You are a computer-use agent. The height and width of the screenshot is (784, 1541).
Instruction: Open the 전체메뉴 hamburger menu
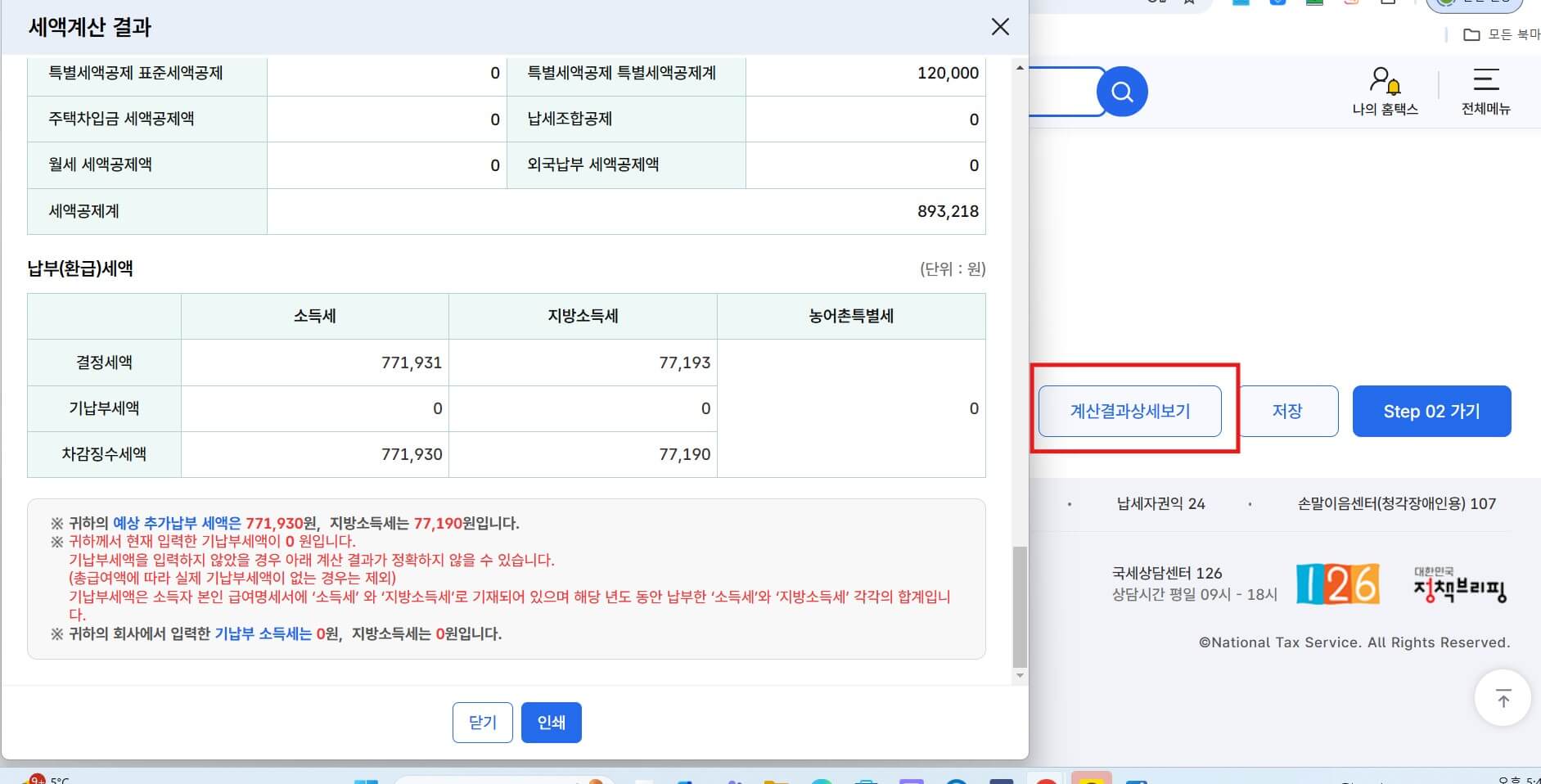point(1487,88)
